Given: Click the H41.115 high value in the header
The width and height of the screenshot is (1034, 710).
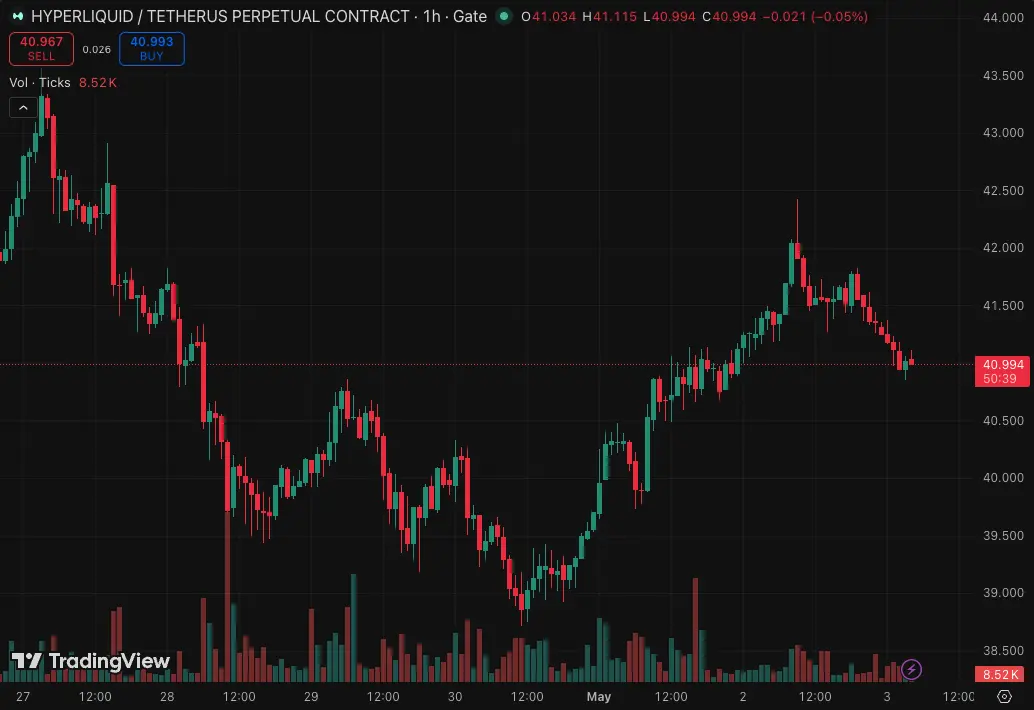Looking at the screenshot, I should click(609, 16).
